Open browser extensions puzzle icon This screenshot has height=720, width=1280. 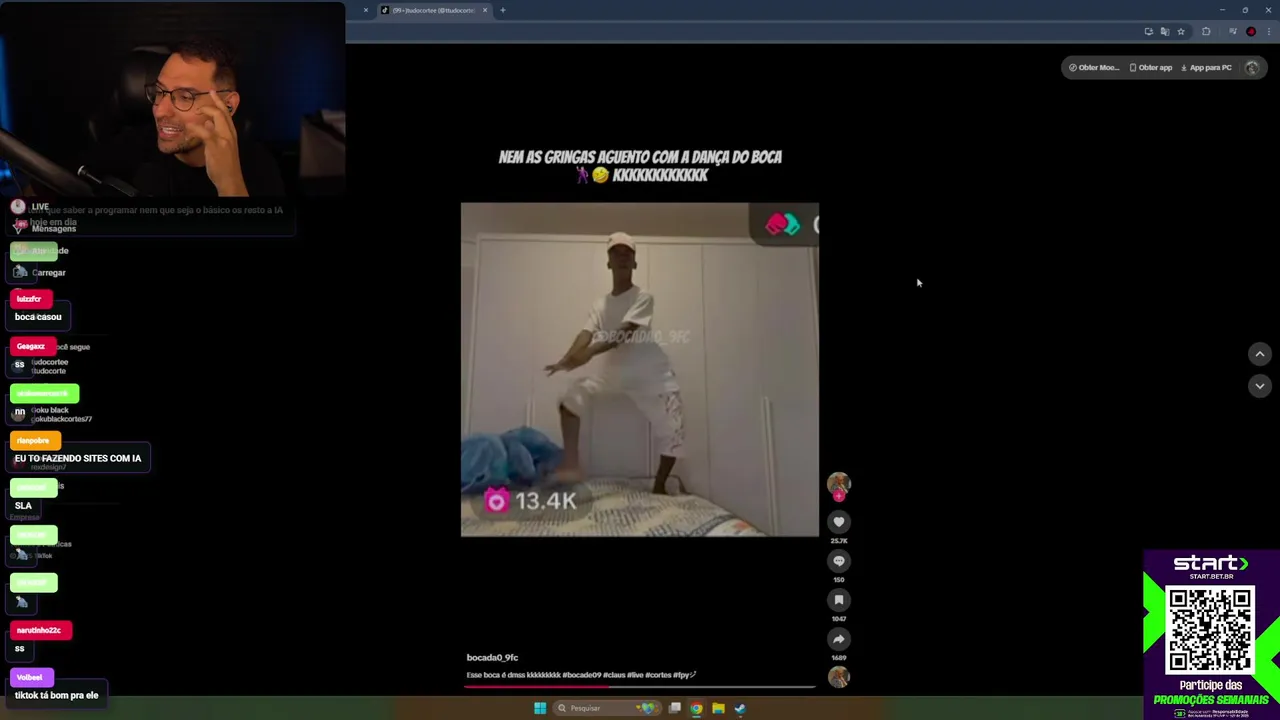click(1206, 31)
